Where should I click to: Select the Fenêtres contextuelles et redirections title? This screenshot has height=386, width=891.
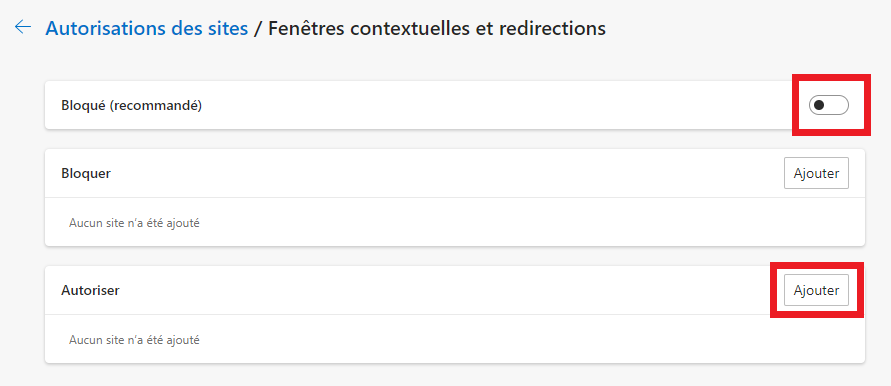point(436,28)
